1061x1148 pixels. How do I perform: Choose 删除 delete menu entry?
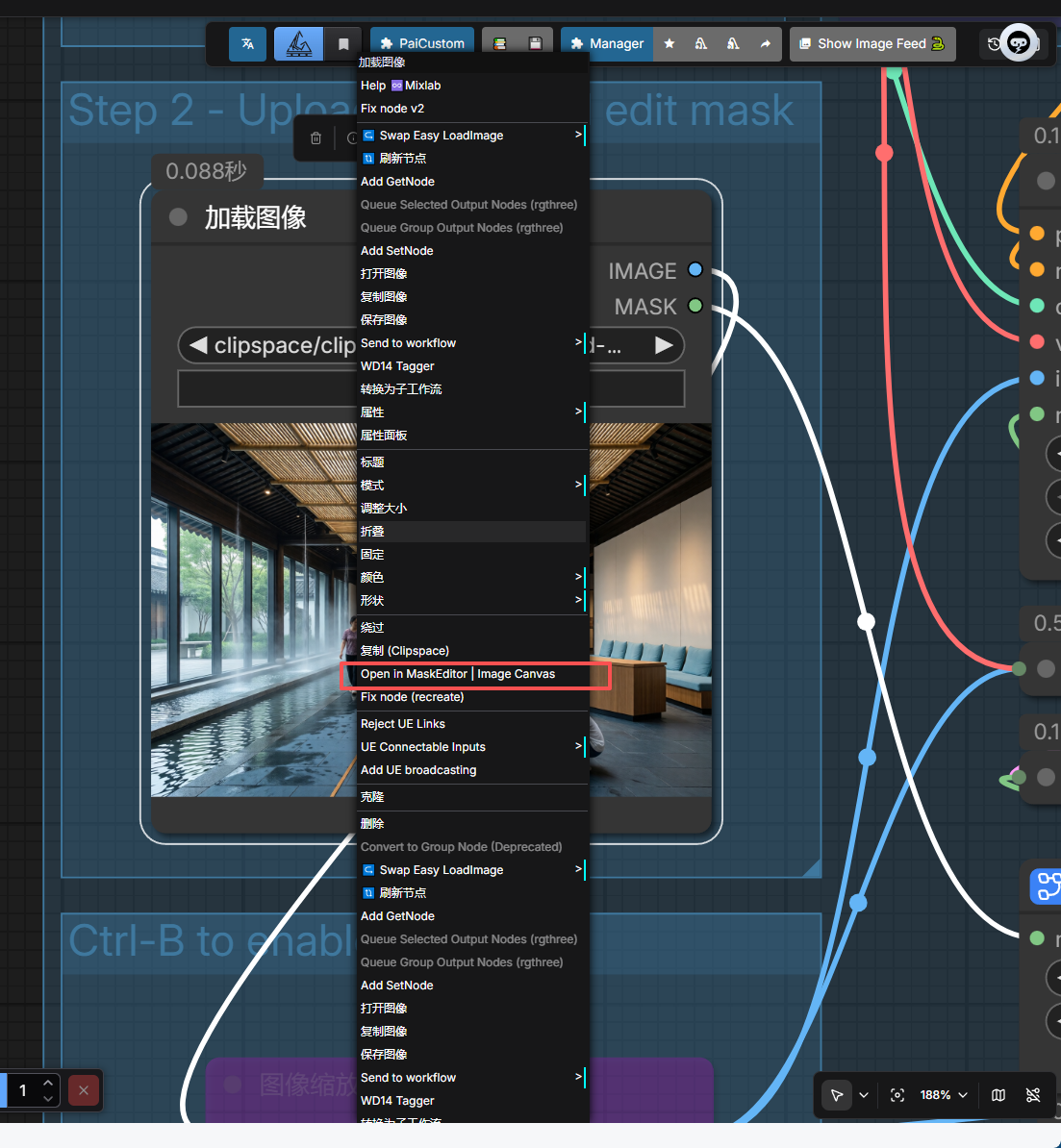472,824
